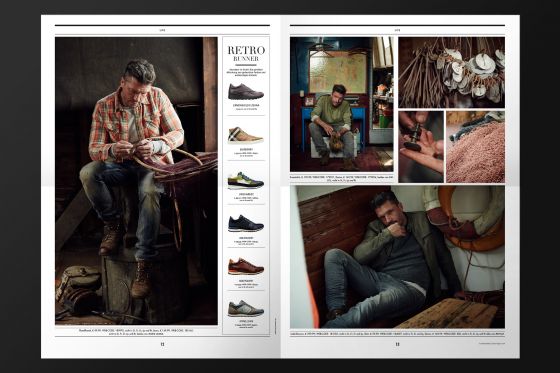560x373 pixels.
Task: Open photo of man beside orange lifebuoy
Action: [x=397, y=257]
